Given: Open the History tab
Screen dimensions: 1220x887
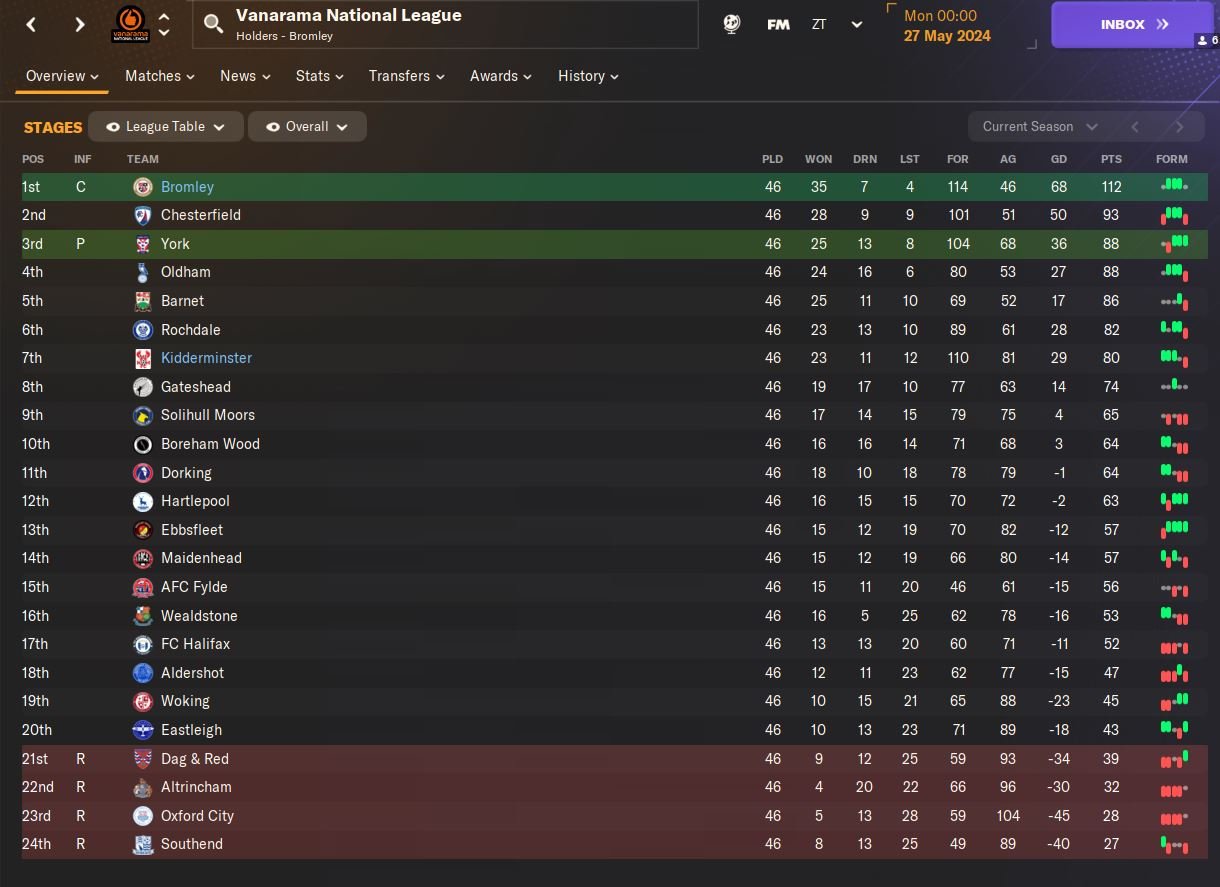Looking at the screenshot, I should 588,76.
